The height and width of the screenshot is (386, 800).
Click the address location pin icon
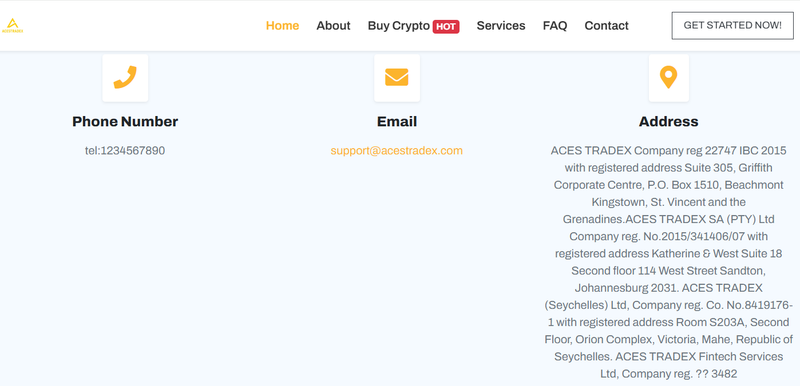pyautogui.click(x=668, y=78)
